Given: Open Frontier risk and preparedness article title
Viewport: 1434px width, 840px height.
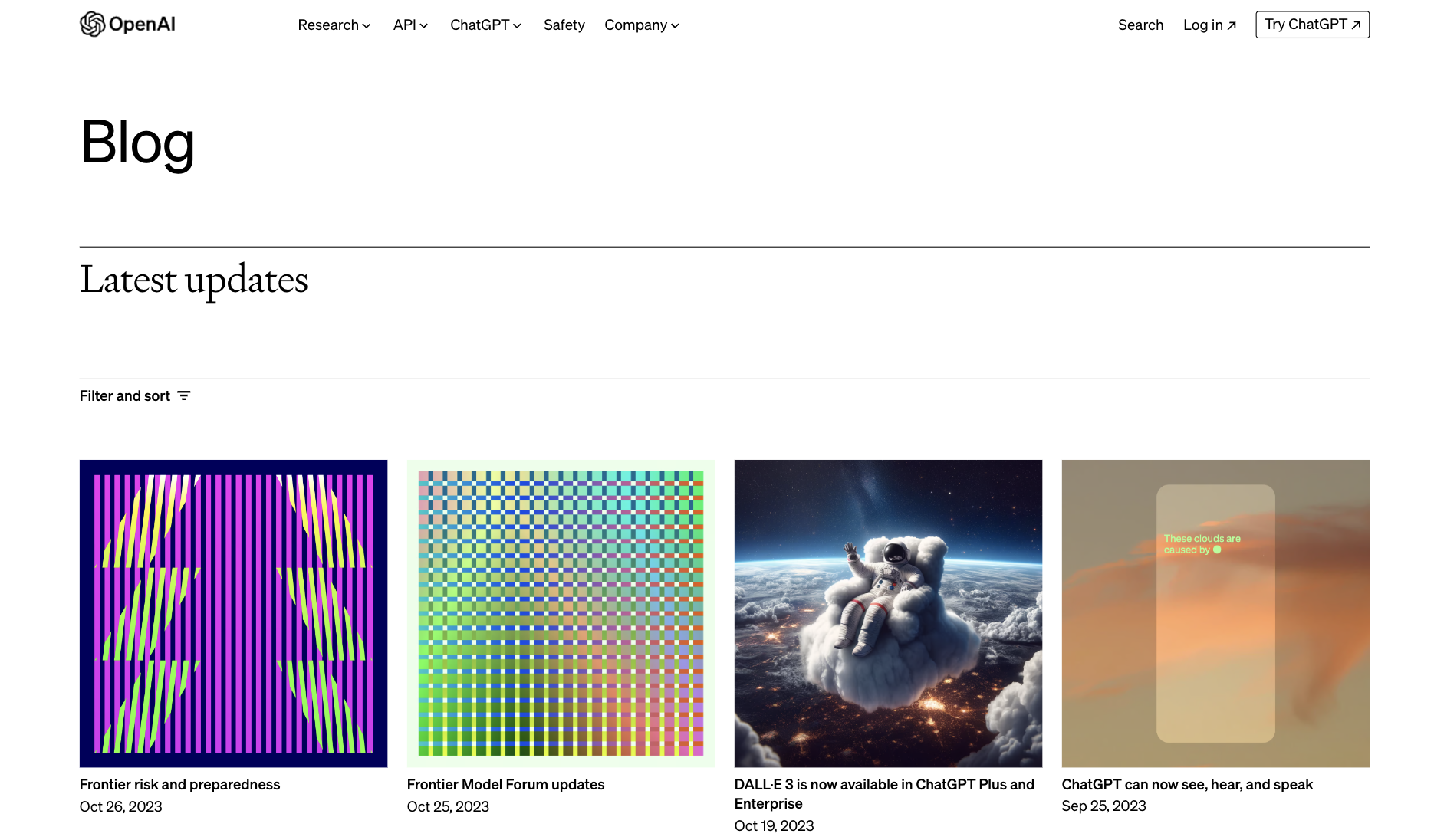Looking at the screenshot, I should click(x=179, y=784).
